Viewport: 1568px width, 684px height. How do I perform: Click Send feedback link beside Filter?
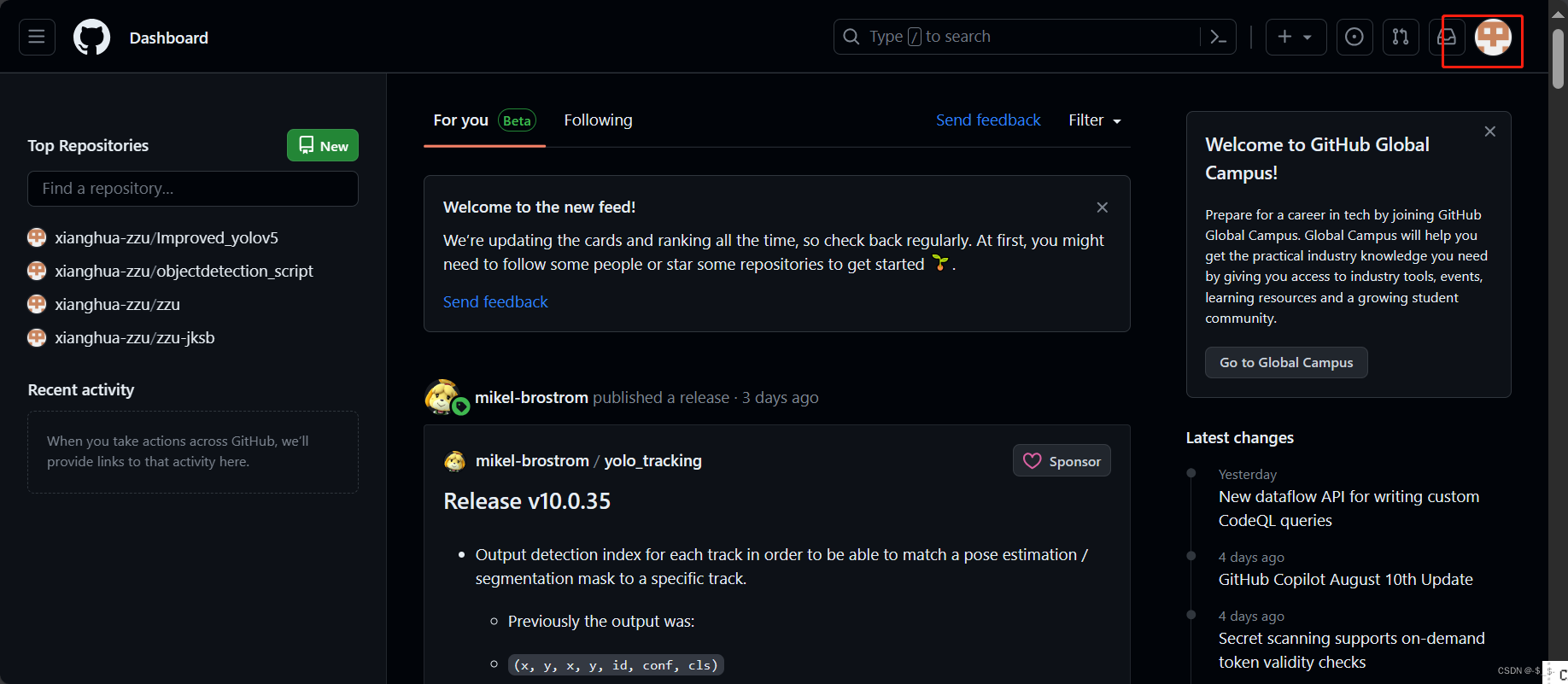coord(988,120)
